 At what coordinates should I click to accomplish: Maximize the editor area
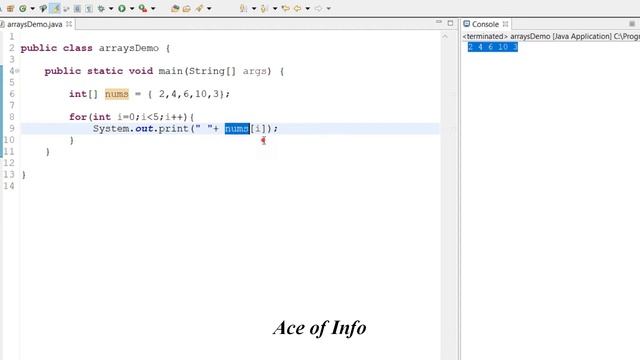click(450, 23)
